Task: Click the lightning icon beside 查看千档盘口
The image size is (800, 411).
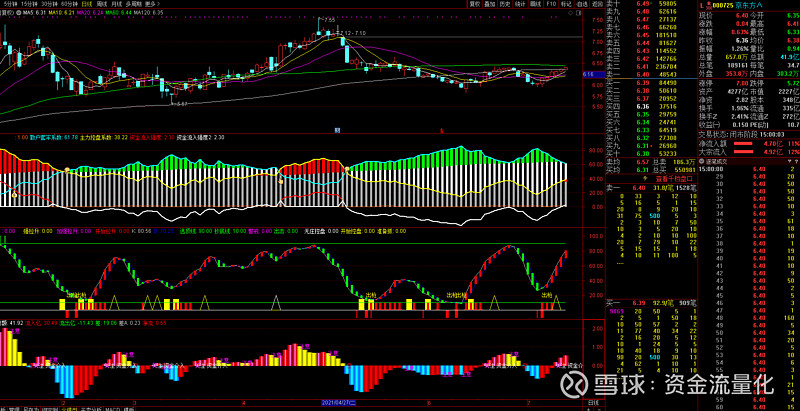Action: tap(644, 178)
